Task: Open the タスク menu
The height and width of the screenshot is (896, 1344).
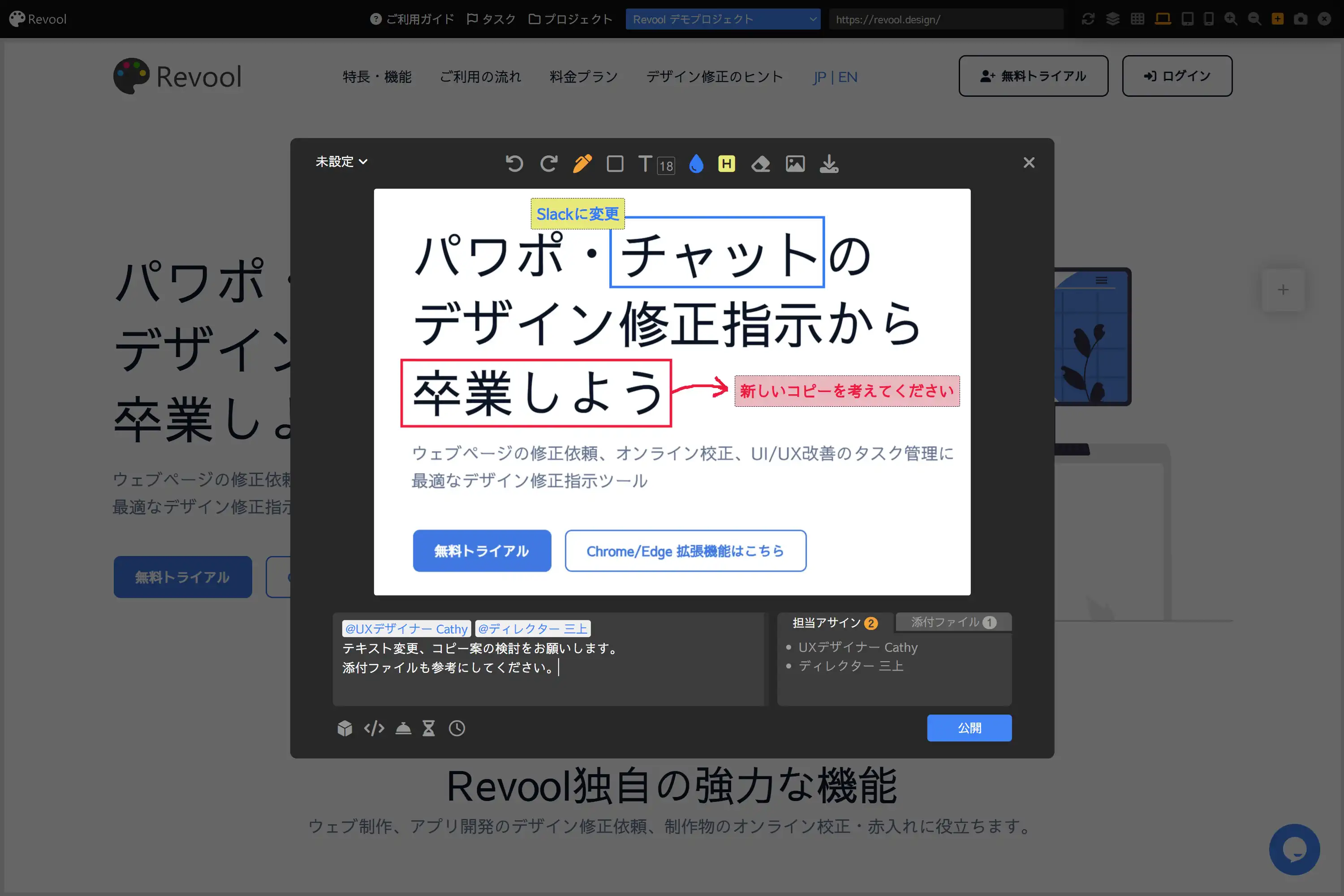Action: [491, 19]
